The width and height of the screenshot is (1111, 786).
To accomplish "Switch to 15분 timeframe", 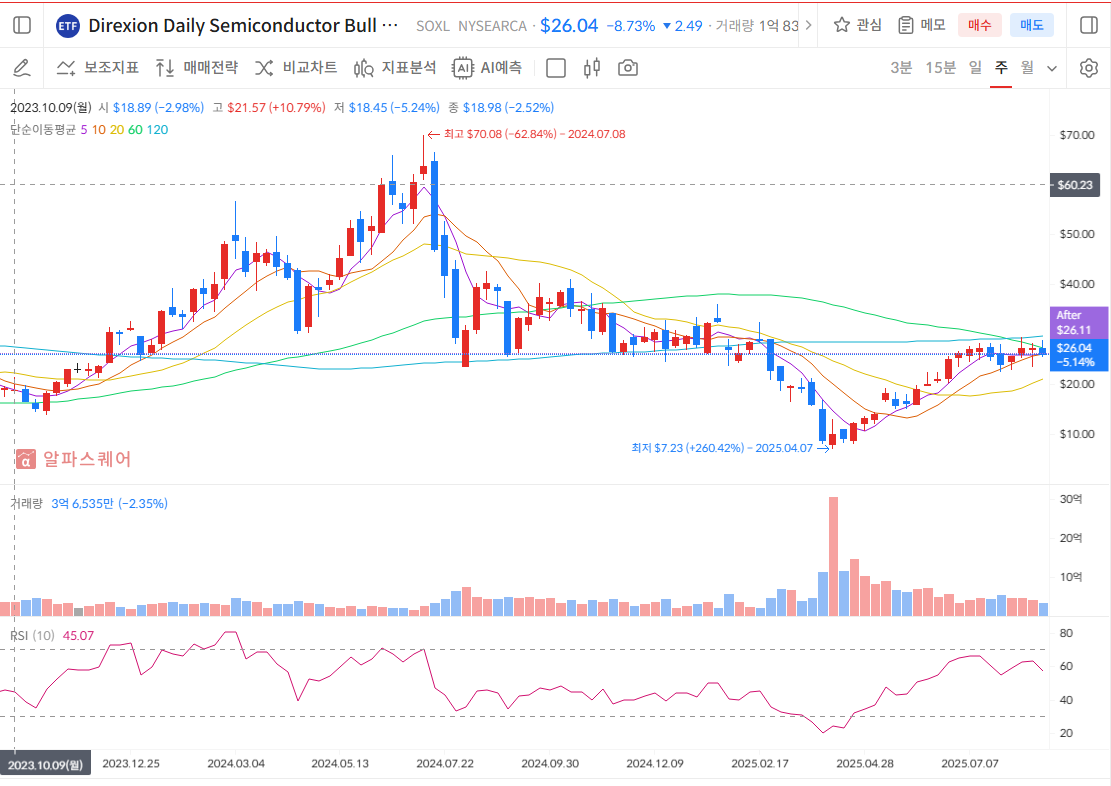I will [940, 68].
